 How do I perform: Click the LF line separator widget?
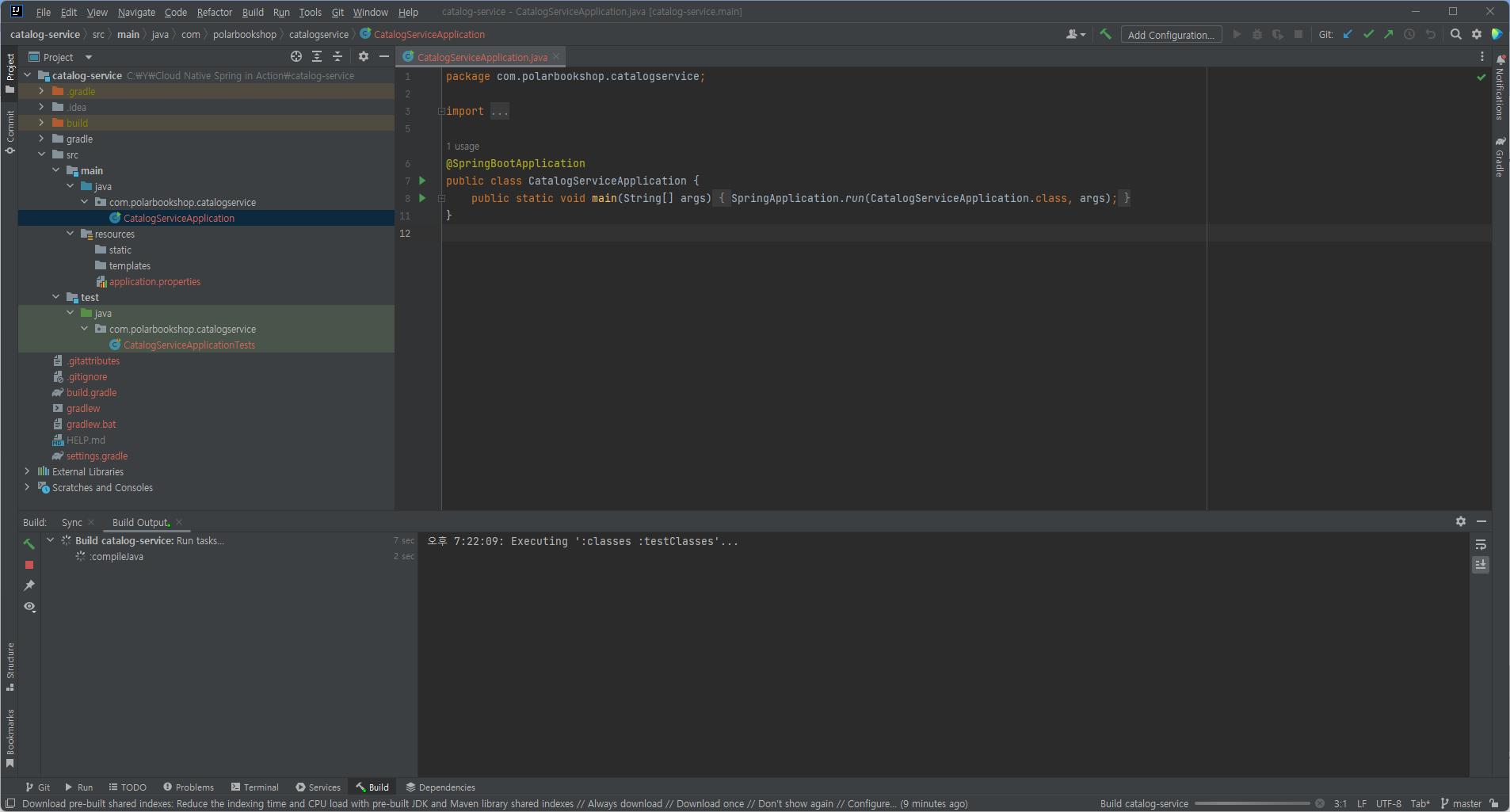(1362, 803)
